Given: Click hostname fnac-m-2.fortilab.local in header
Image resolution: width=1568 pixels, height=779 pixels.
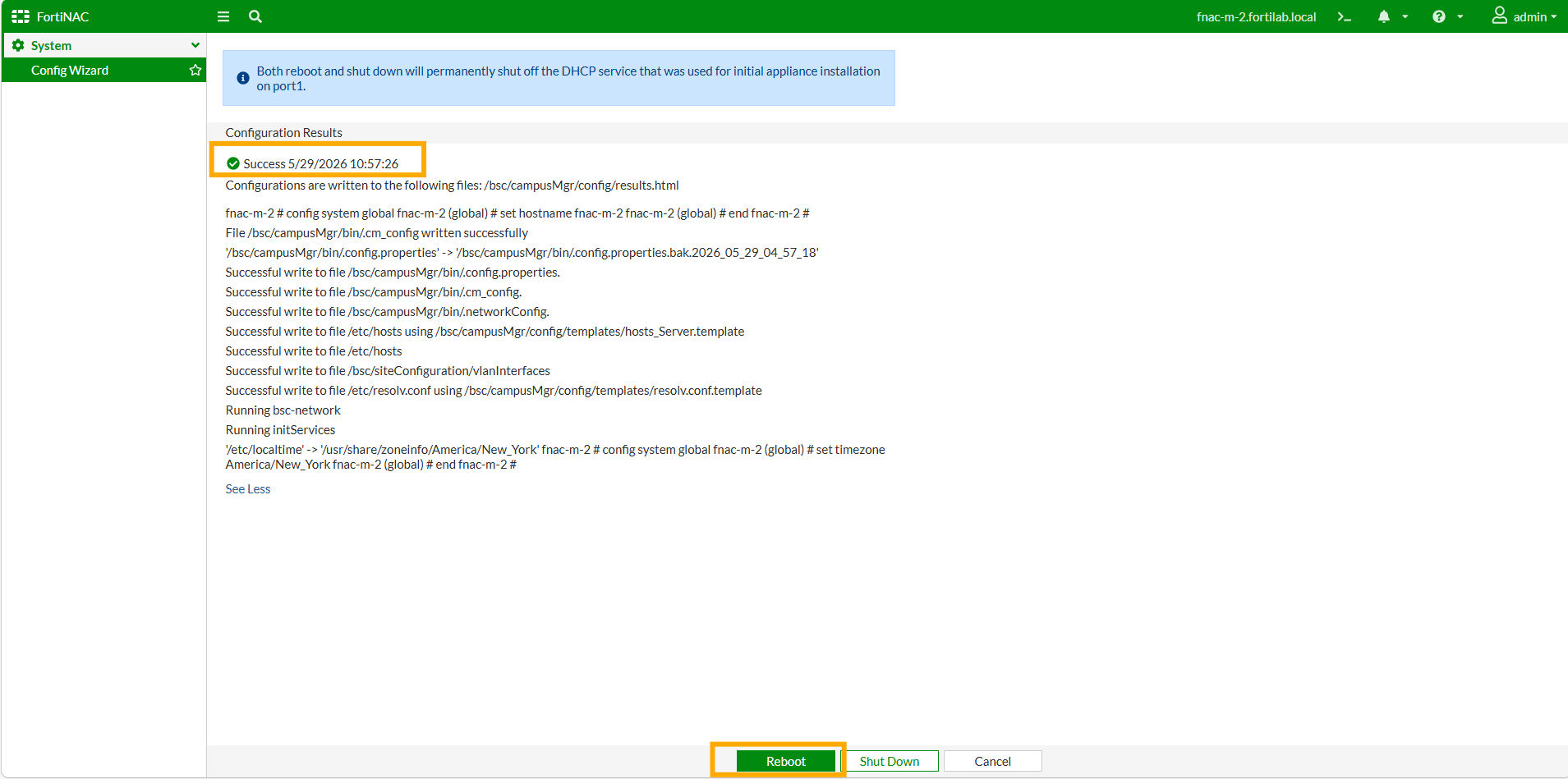Looking at the screenshot, I should pos(1256,16).
